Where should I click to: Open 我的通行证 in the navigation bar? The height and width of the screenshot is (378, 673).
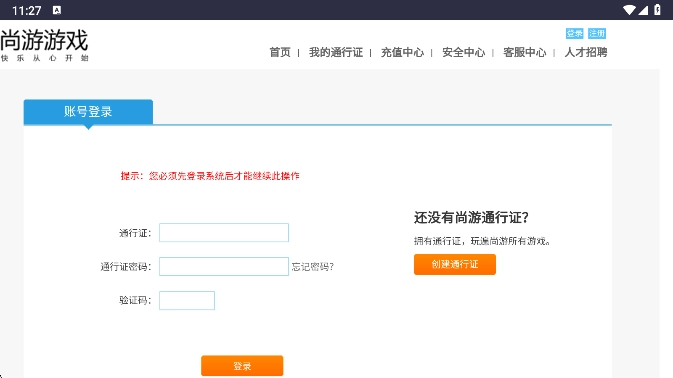[336, 52]
